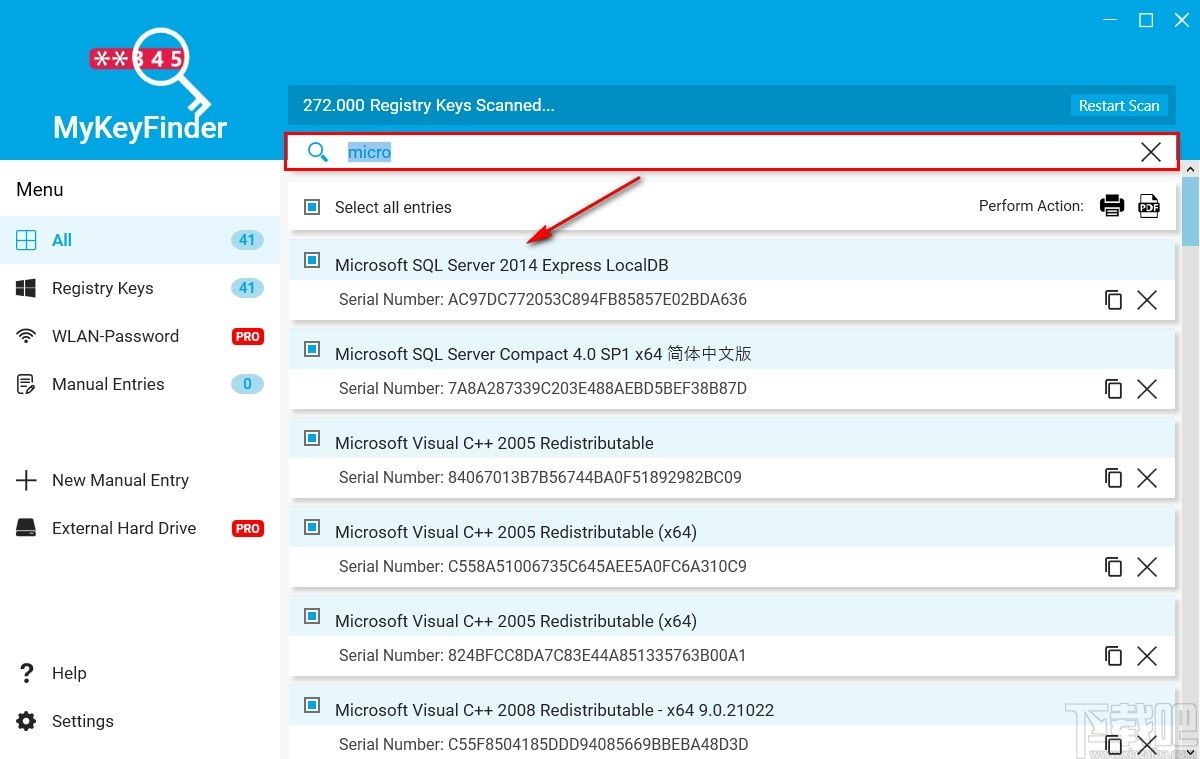Click the scrollbar down arrow
This screenshot has width=1200, height=759.
pyautogui.click(x=1191, y=750)
